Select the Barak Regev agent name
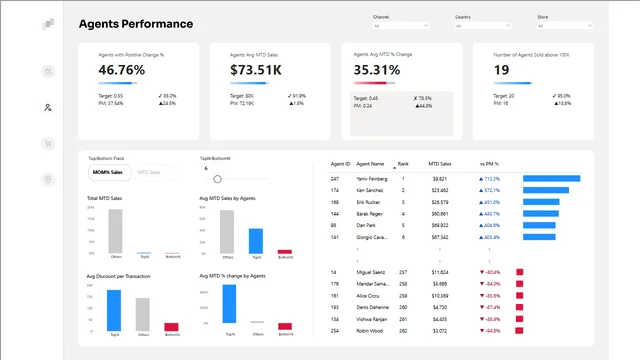 369,214
